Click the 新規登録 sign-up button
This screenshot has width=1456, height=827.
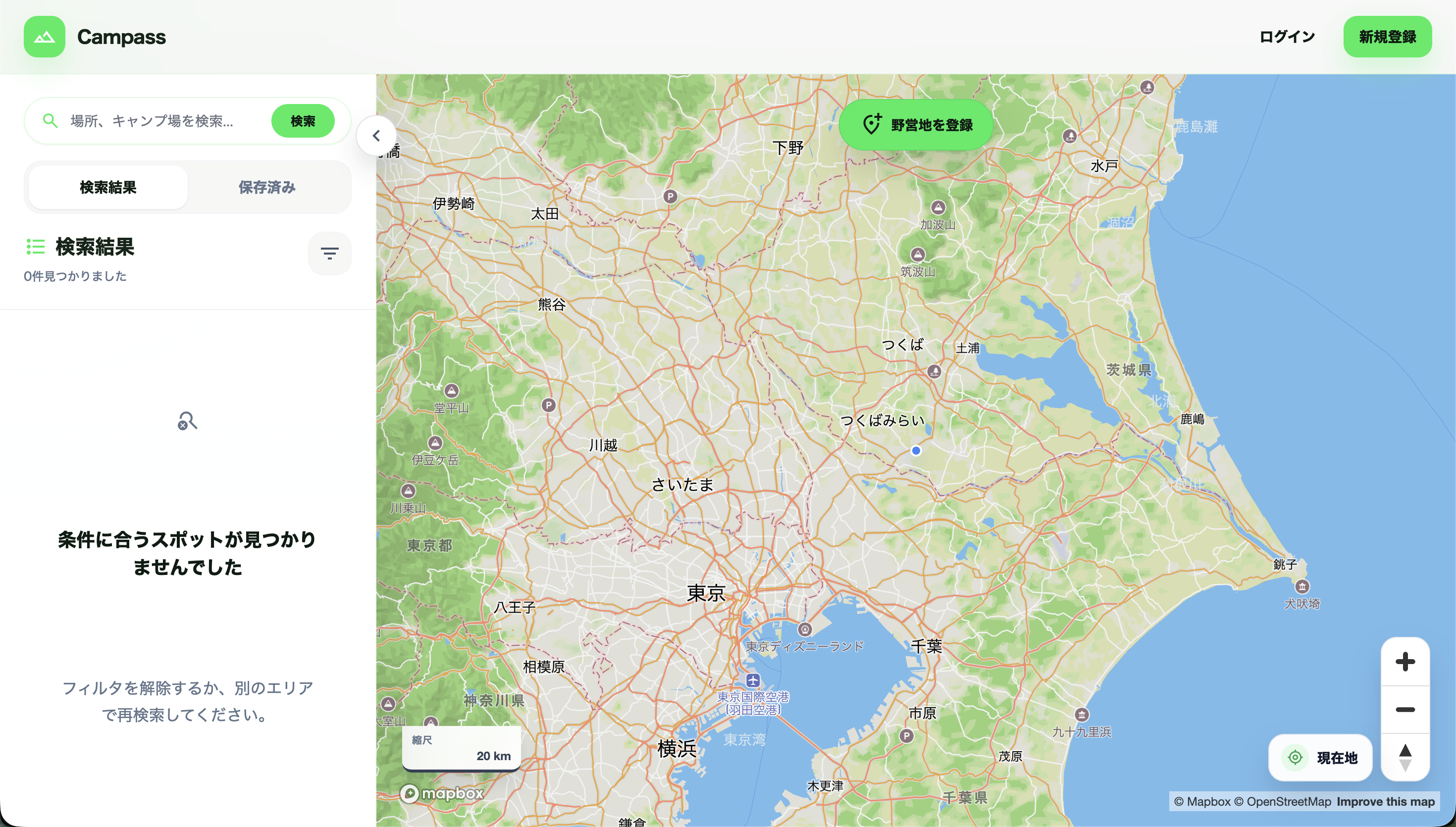1387,37
